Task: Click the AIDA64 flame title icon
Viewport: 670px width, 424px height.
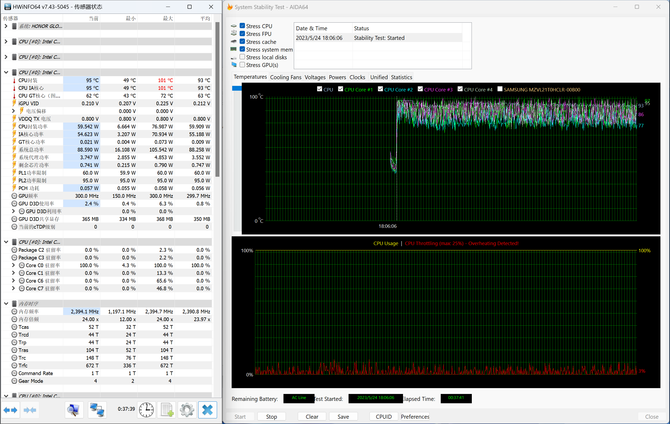Action: click(x=230, y=7)
